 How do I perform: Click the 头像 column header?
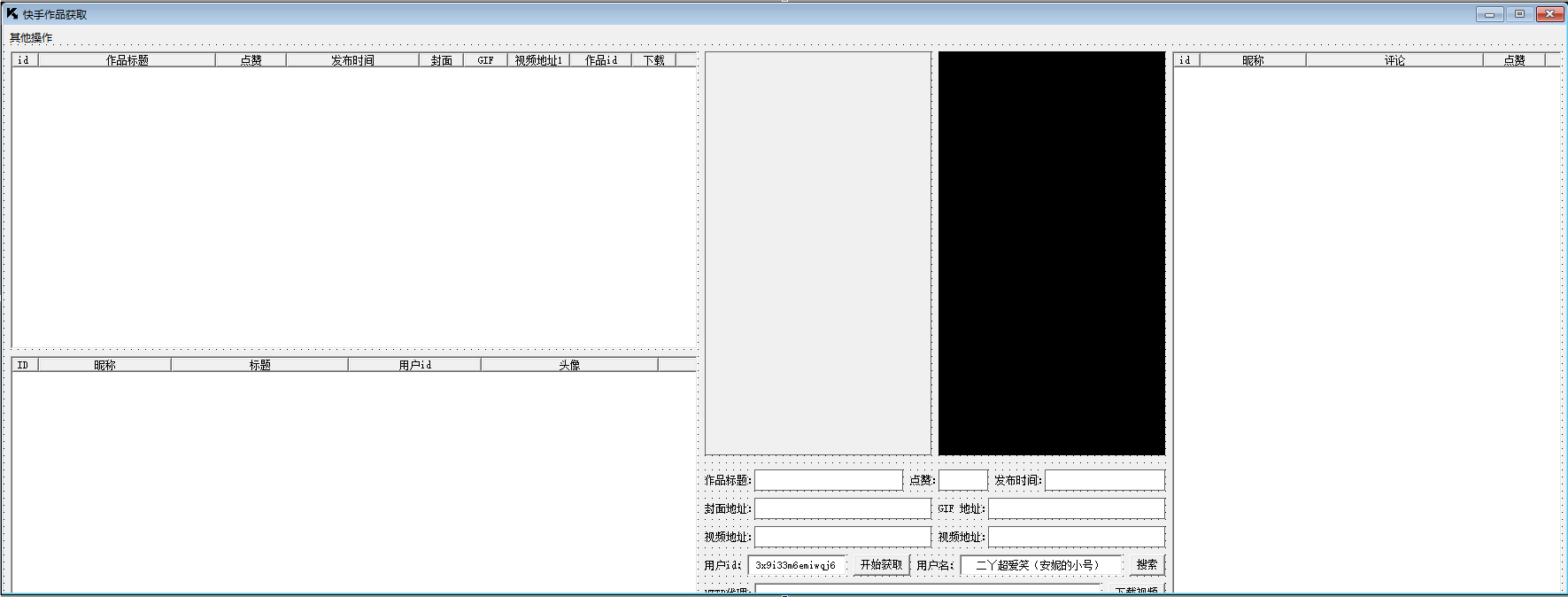tap(569, 365)
